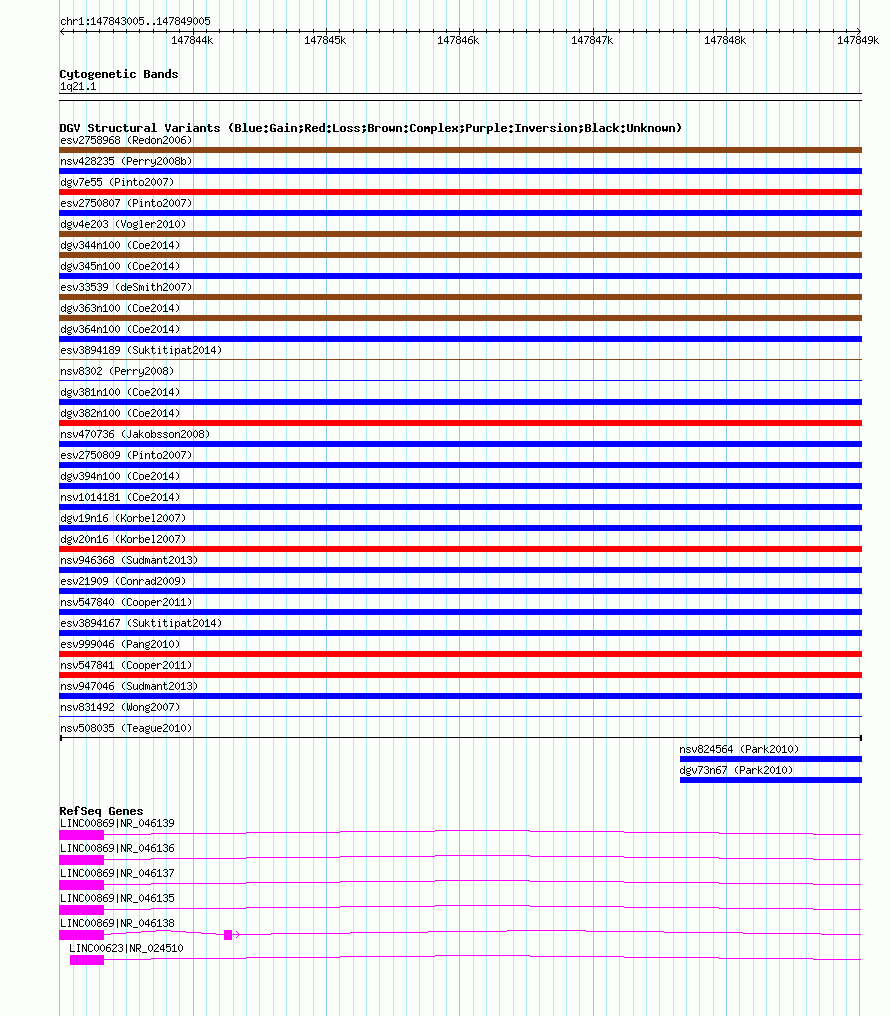Select dgv381n100 (Coe2014) label

[120, 392]
